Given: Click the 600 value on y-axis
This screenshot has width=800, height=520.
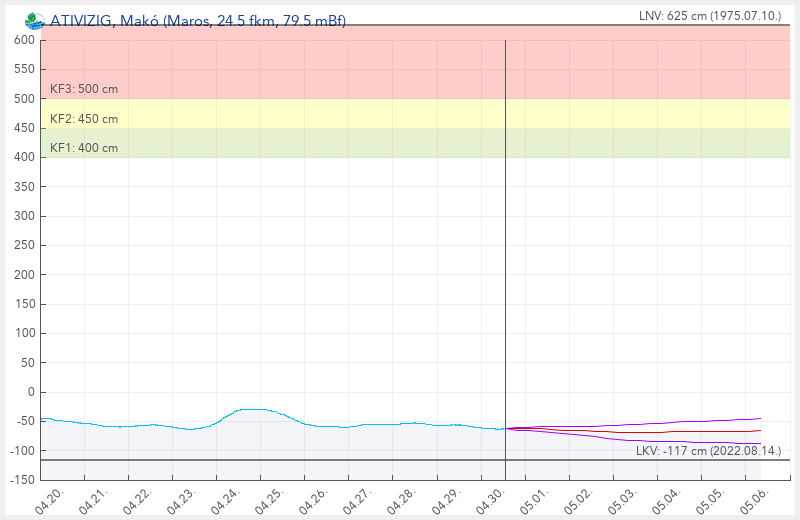Looking at the screenshot, I should pos(23,40).
